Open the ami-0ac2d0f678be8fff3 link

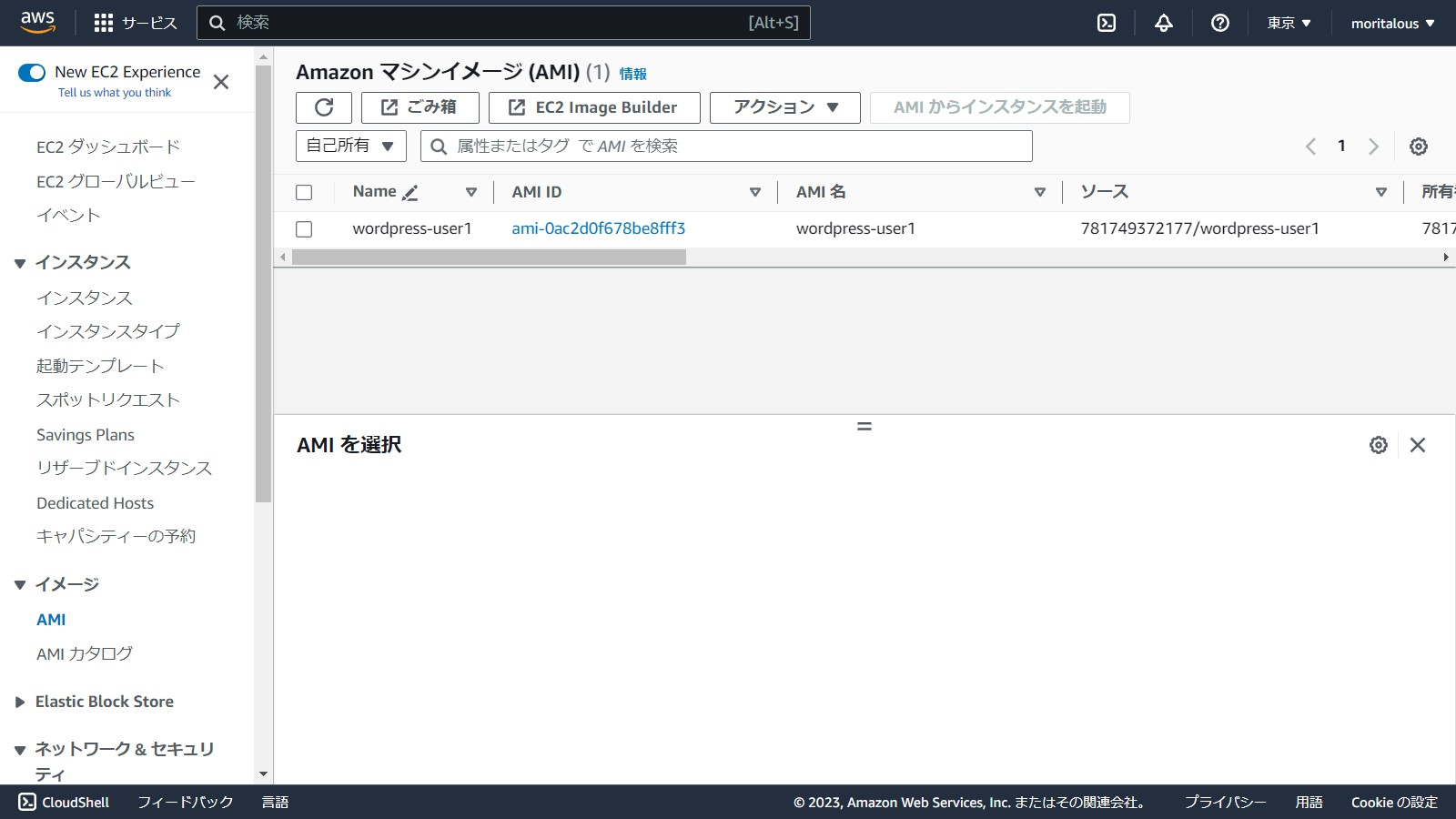tap(598, 228)
